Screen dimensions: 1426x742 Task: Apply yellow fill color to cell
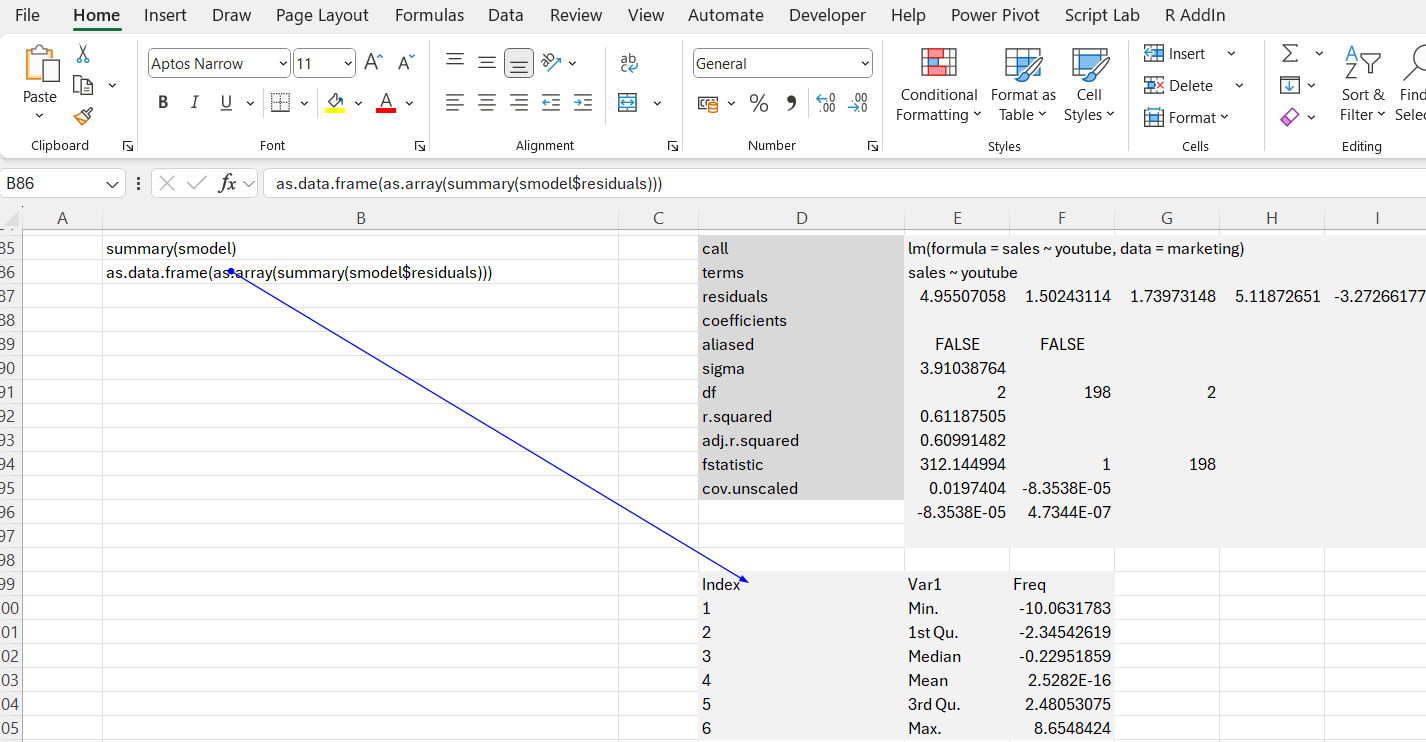[335, 103]
